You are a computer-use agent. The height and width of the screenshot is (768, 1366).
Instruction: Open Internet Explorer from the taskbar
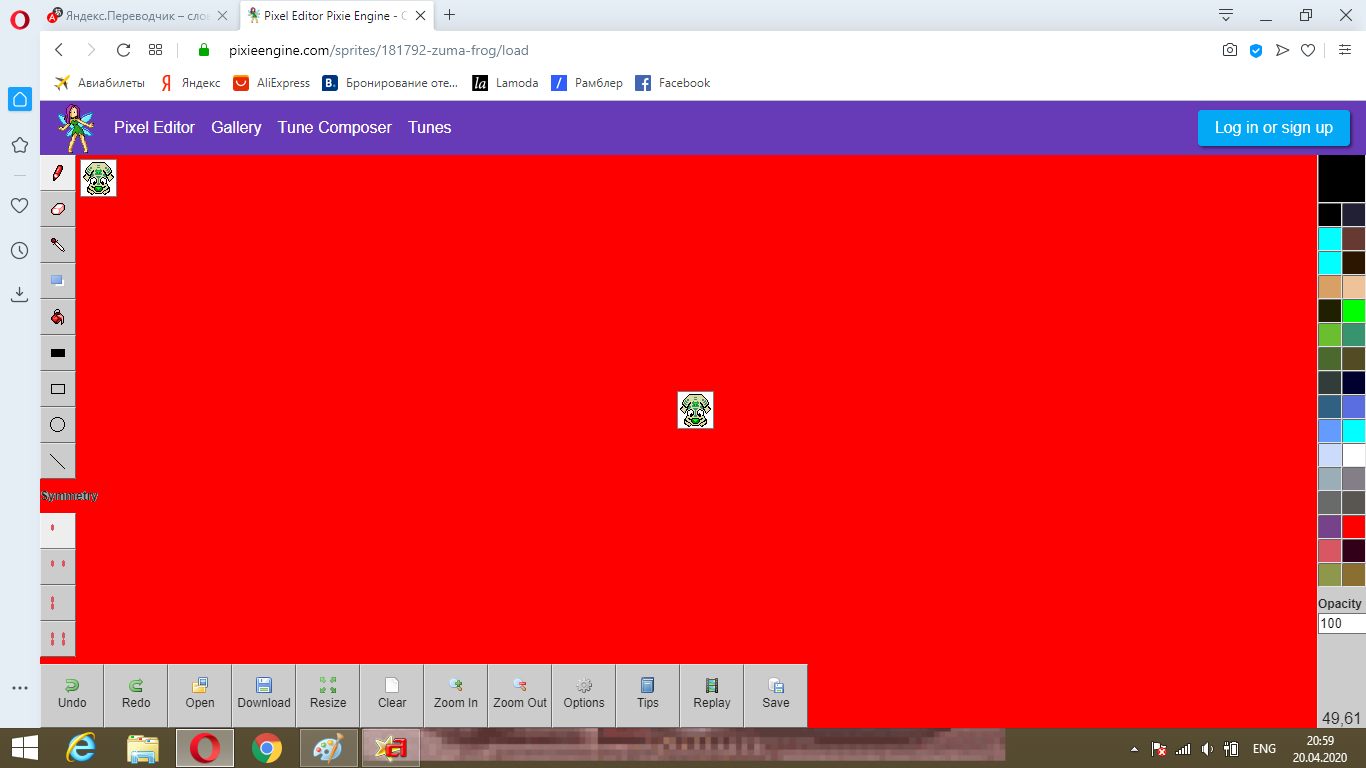click(x=81, y=747)
